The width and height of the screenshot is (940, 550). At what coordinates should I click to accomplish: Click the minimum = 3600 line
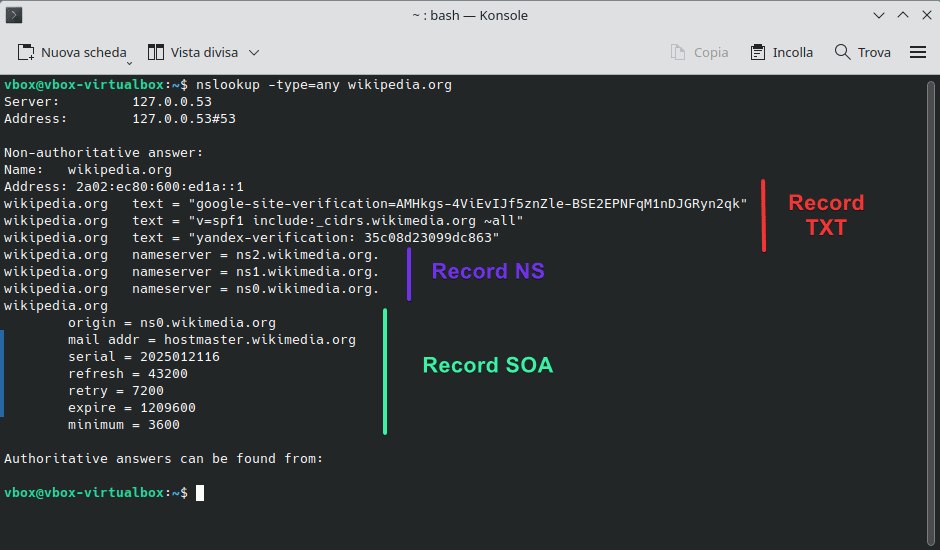[x=123, y=425]
